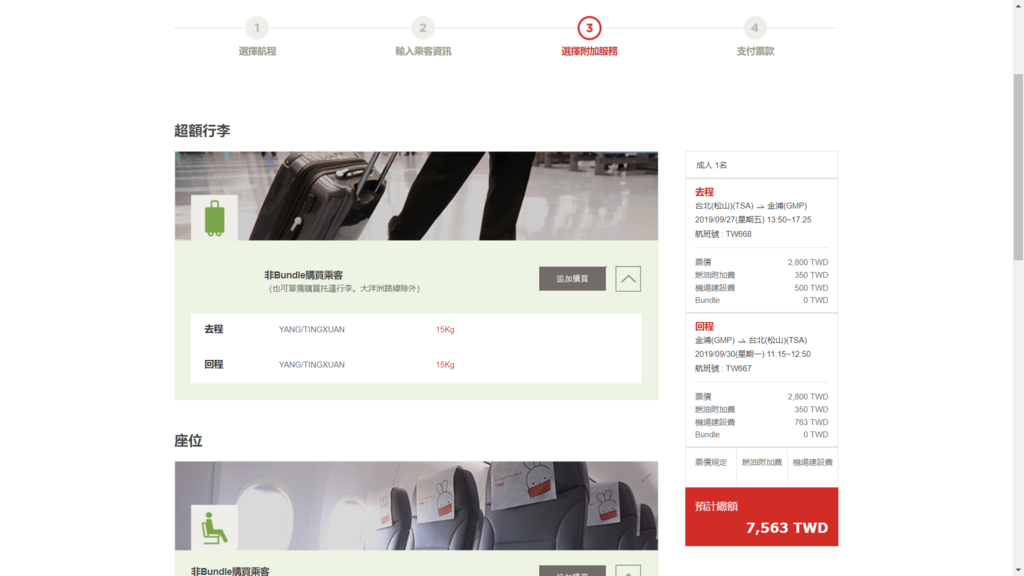Click 成人 1名 passenger count
The width and height of the screenshot is (1024, 576).
[711, 165]
